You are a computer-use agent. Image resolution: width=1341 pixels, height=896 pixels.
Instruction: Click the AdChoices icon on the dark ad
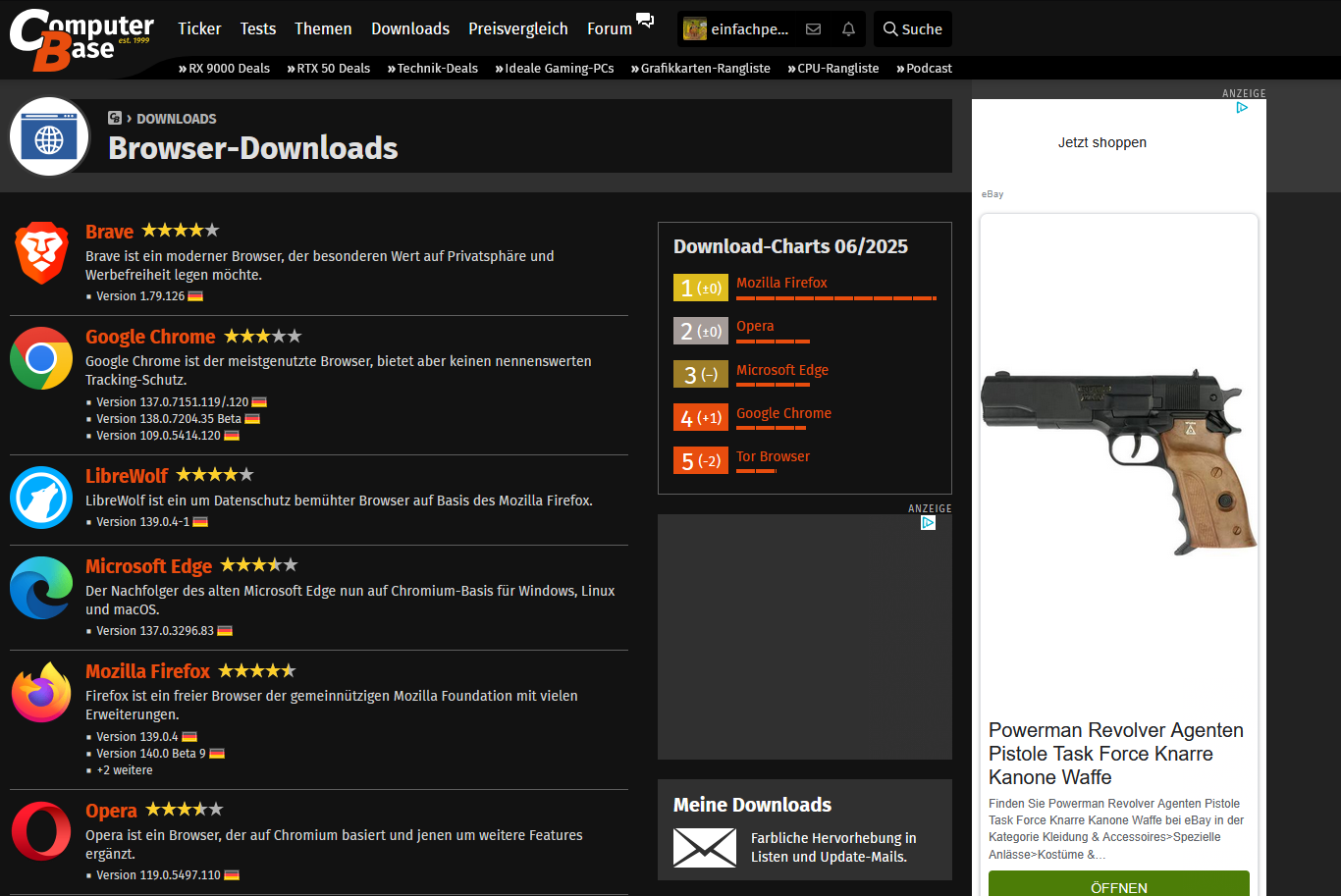[928, 523]
